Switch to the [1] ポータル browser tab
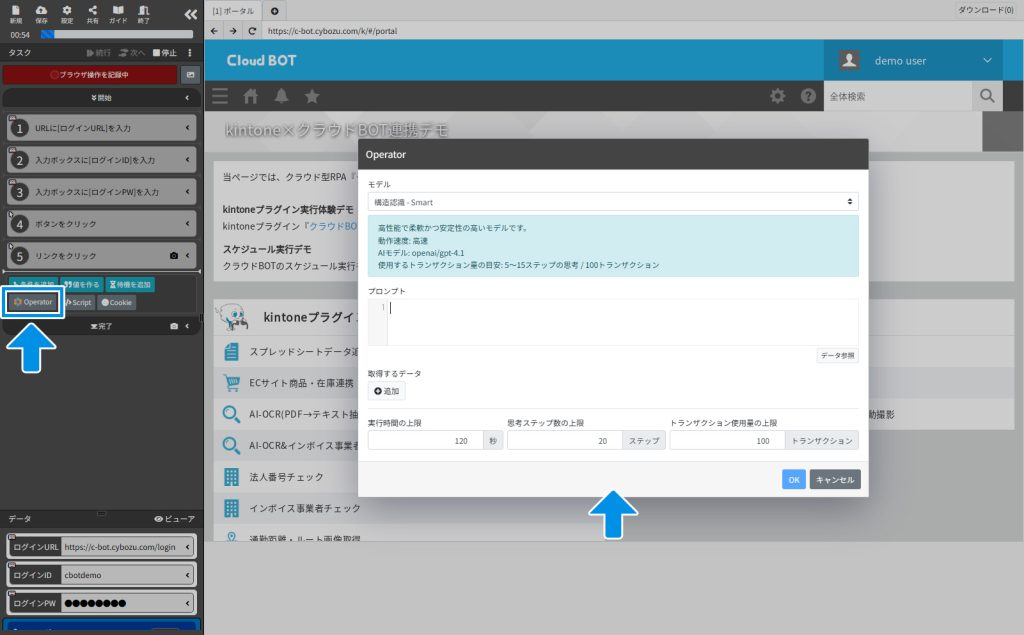The width and height of the screenshot is (1024, 635). (x=233, y=11)
